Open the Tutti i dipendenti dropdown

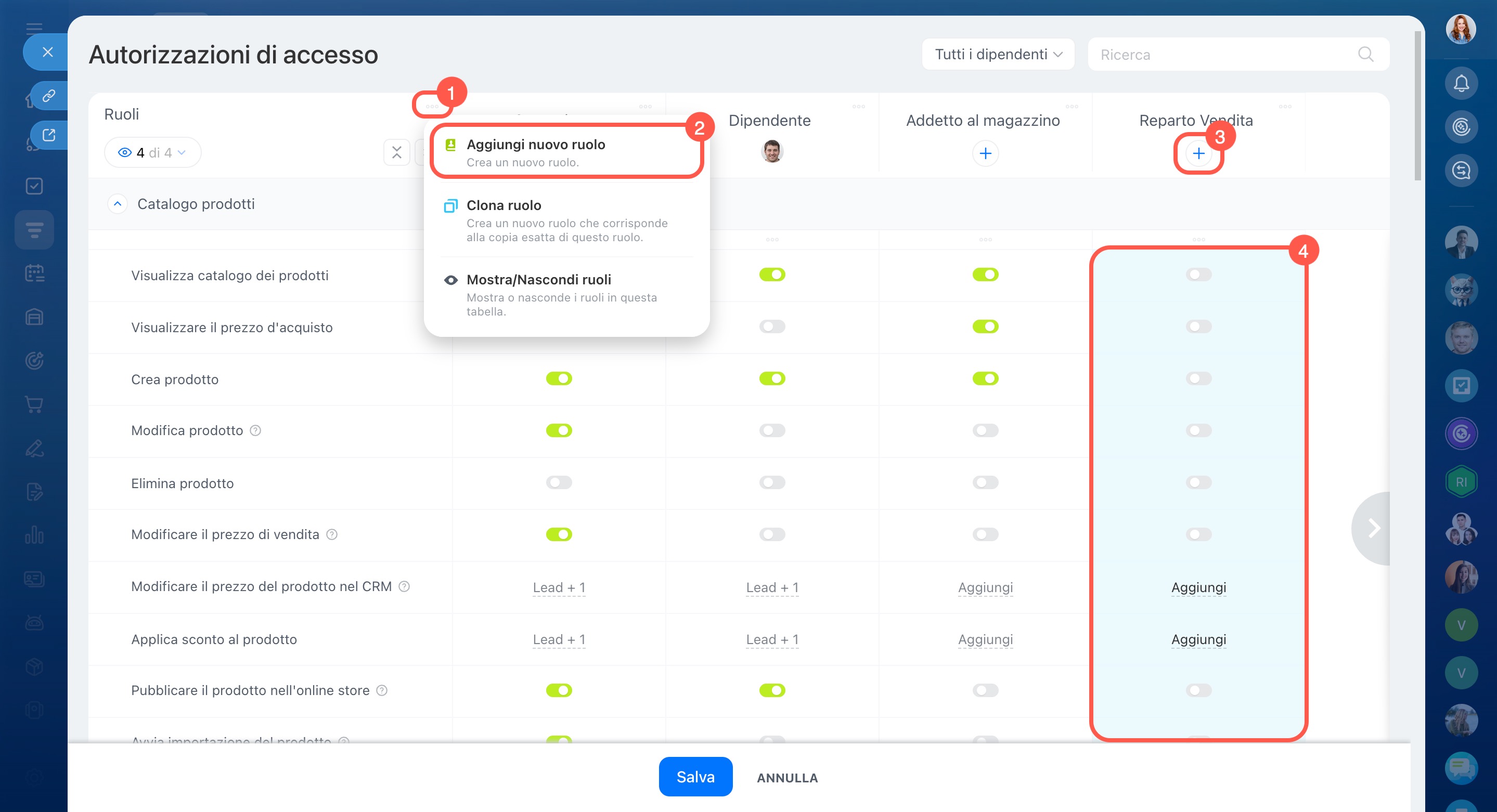click(x=998, y=54)
